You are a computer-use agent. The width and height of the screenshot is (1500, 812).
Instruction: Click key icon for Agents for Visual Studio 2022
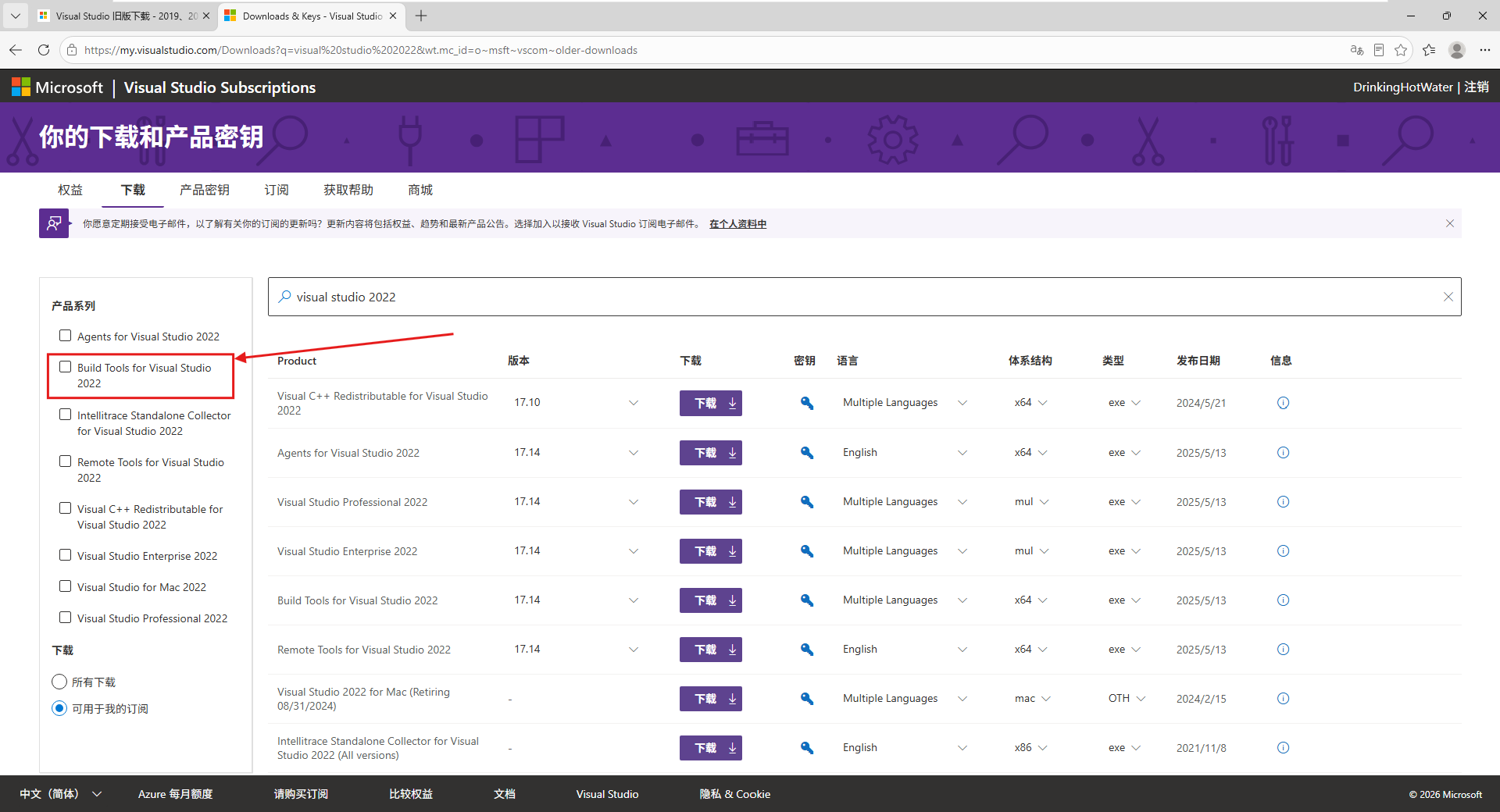tap(807, 453)
